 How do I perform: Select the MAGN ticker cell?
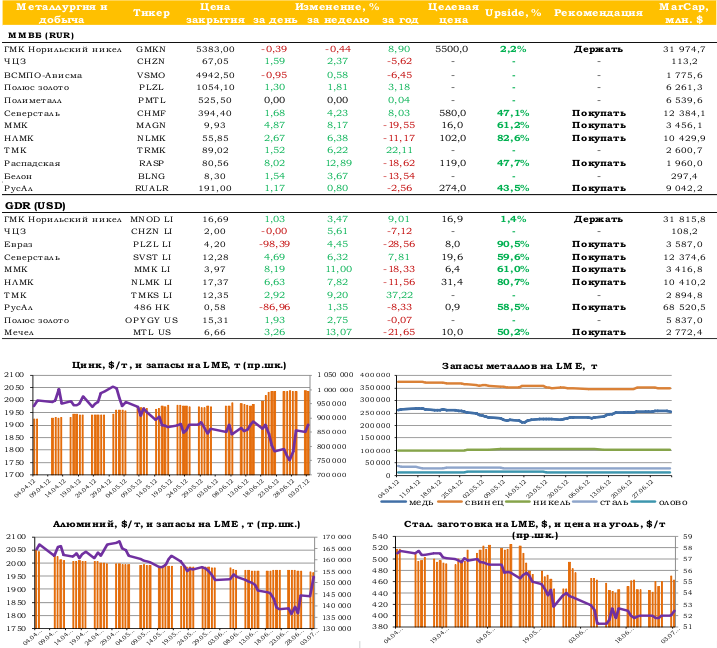point(151,125)
